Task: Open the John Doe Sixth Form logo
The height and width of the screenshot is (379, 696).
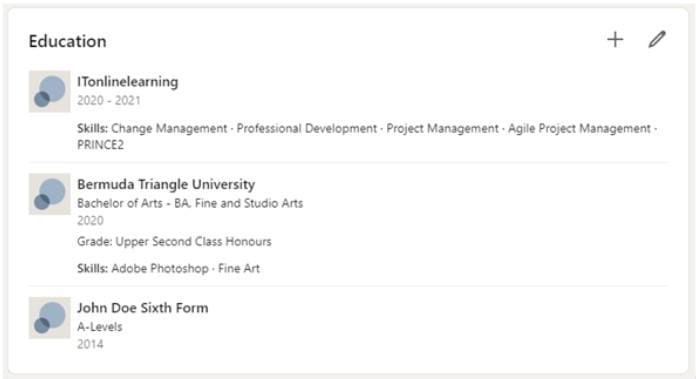Action: pos(49,318)
